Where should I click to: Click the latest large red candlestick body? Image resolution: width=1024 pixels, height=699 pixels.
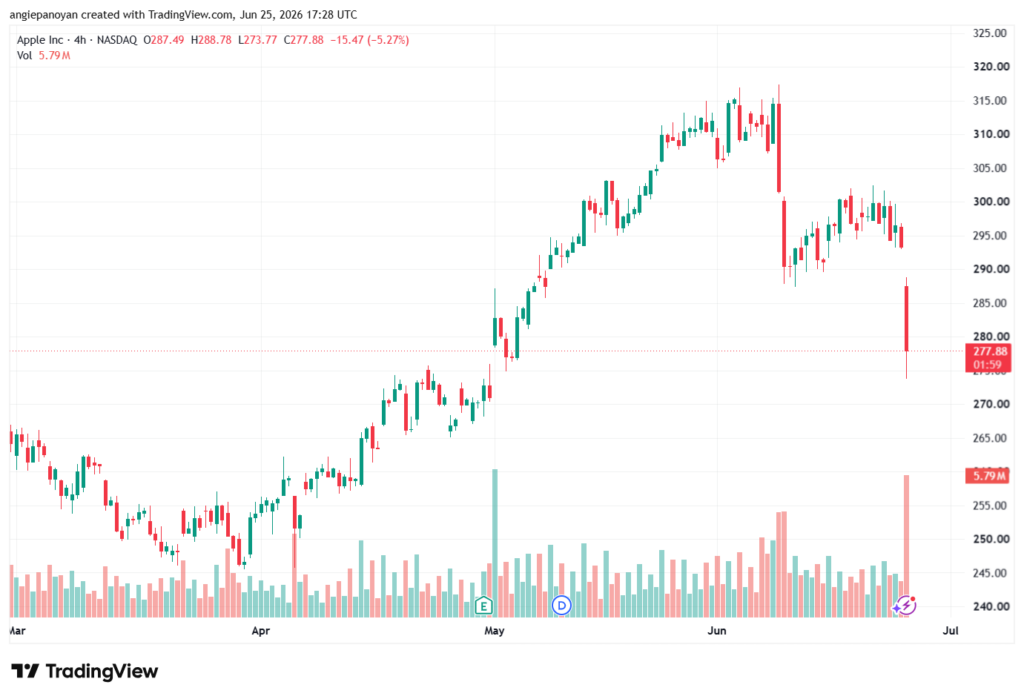coord(906,319)
